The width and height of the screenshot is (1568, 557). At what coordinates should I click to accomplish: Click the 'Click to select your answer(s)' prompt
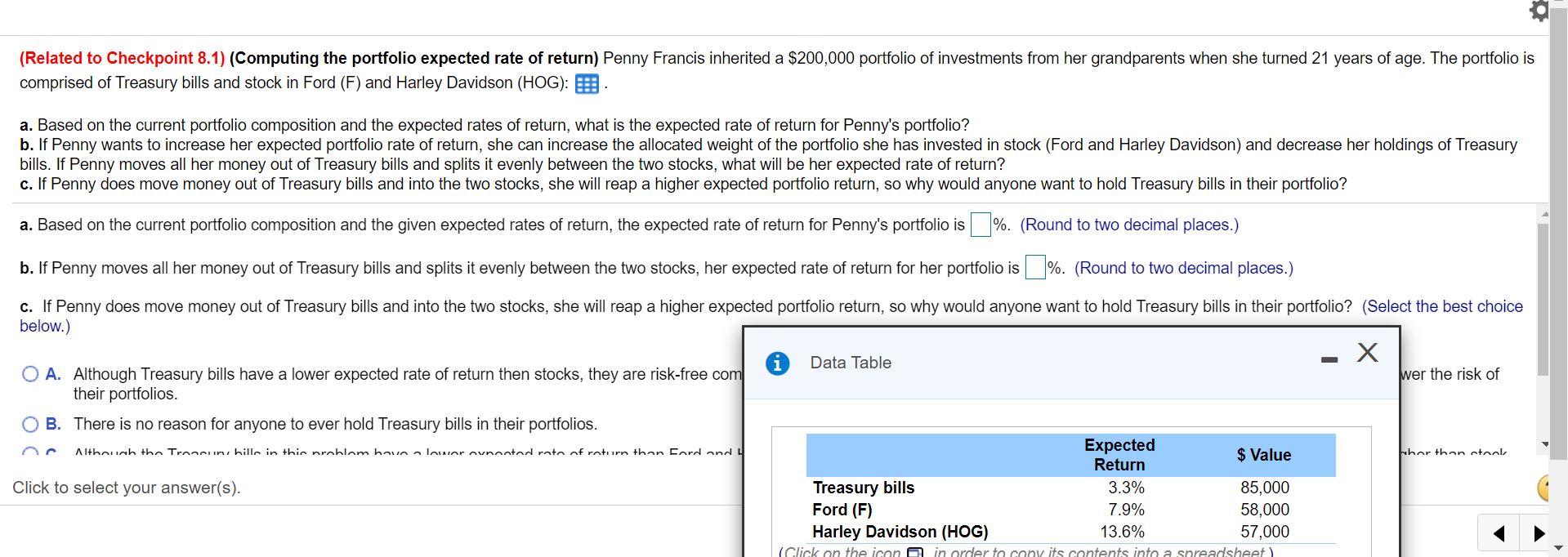pyautogui.click(x=127, y=488)
